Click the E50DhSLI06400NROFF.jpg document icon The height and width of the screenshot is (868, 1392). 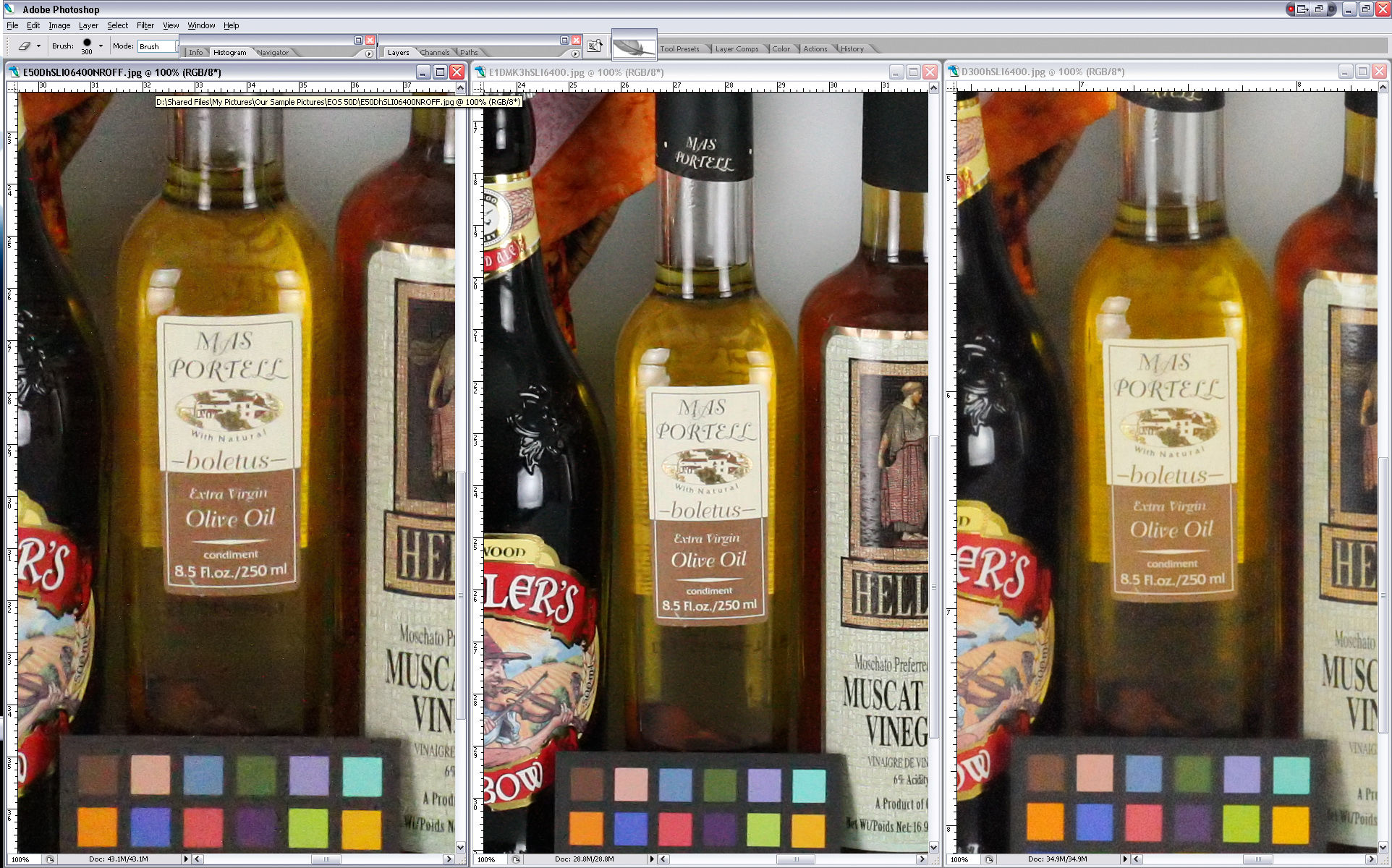coord(14,72)
